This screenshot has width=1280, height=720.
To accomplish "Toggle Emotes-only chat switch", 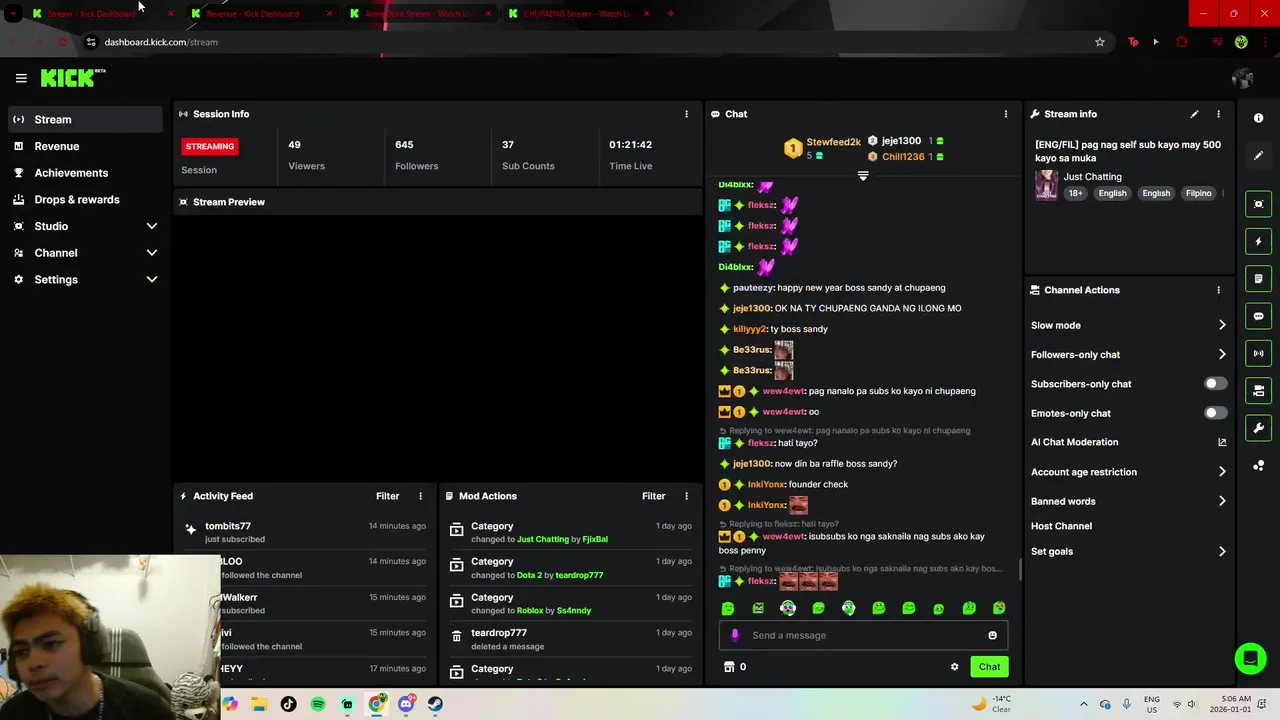I will click(1215, 413).
